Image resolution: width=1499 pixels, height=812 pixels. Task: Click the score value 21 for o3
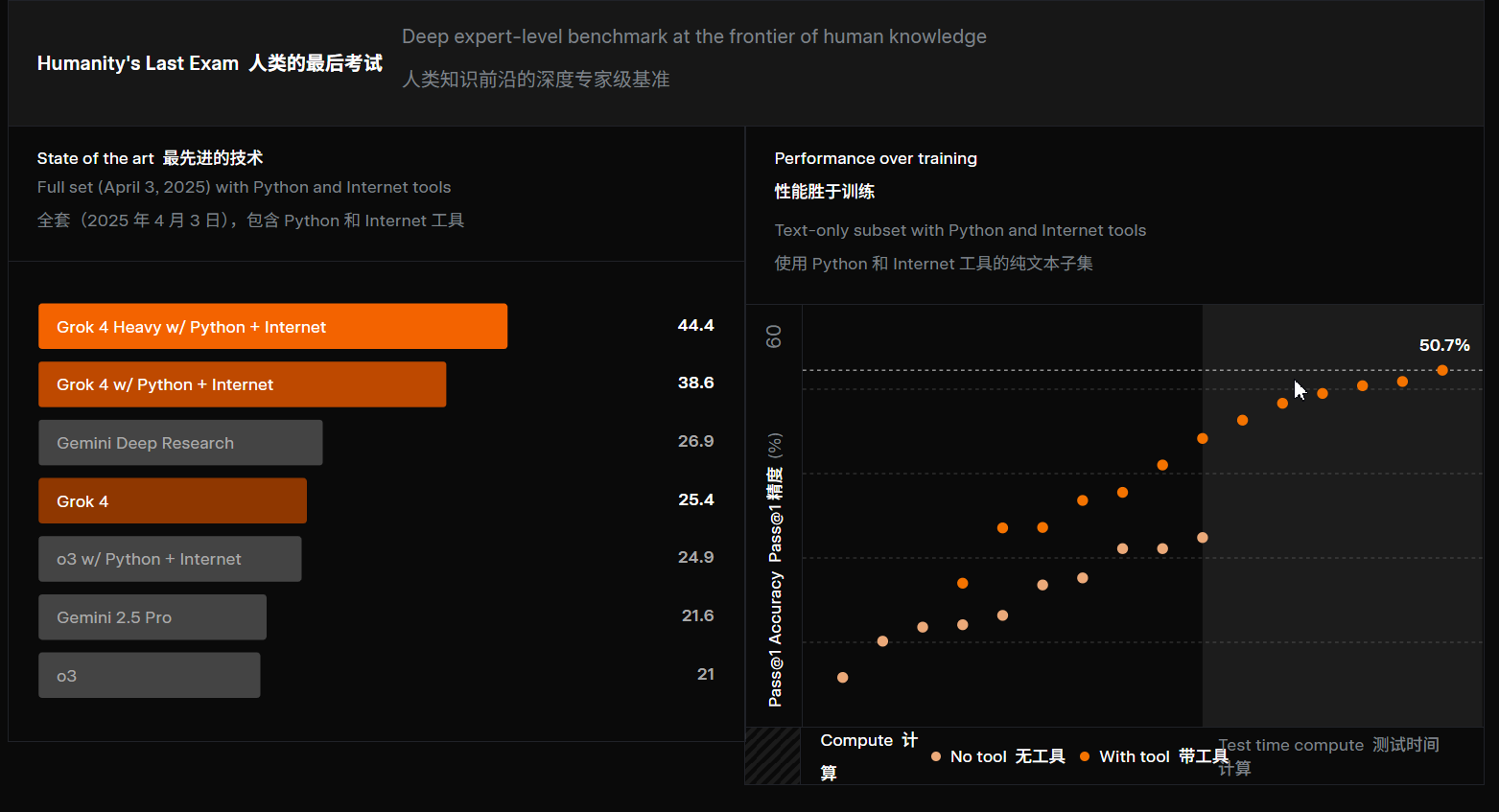click(x=705, y=674)
